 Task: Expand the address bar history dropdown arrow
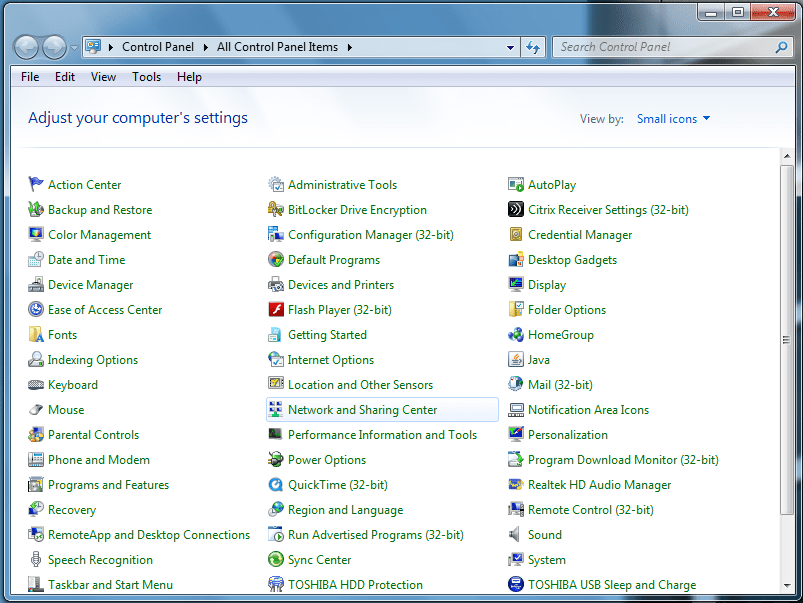click(x=510, y=48)
